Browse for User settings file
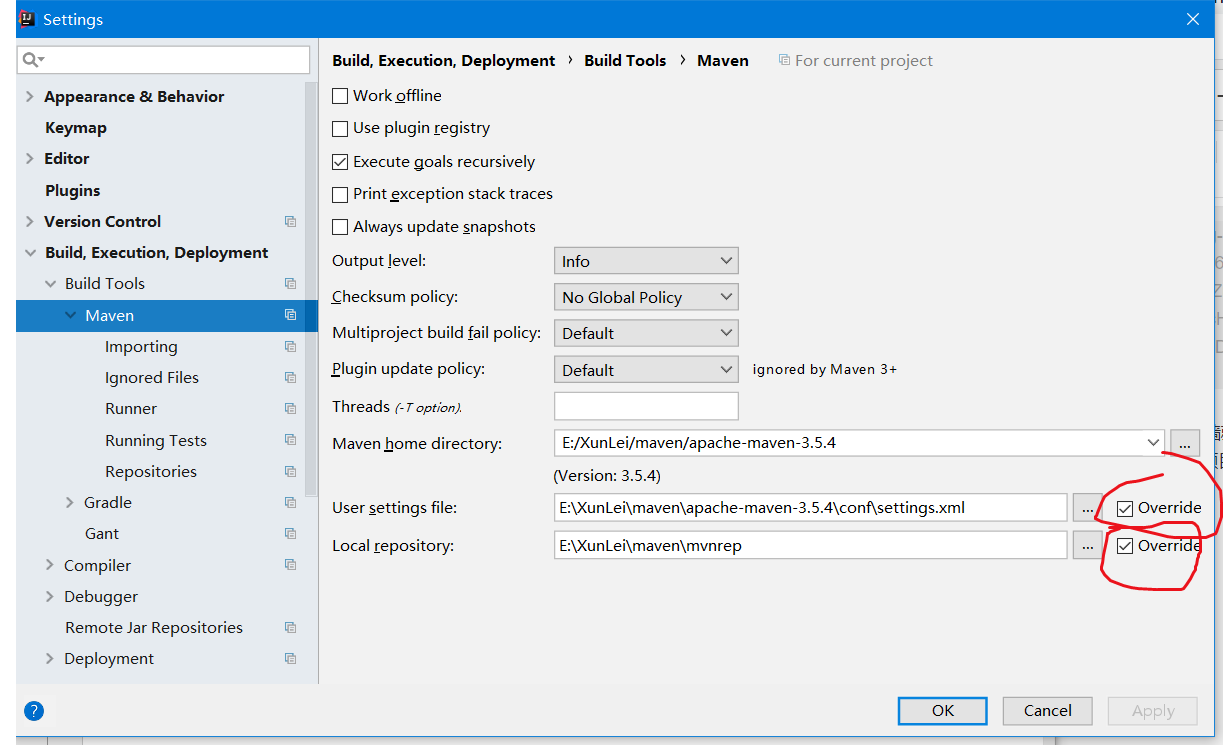This screenshot has height=745, width=1223. (x=1087, y=508)
